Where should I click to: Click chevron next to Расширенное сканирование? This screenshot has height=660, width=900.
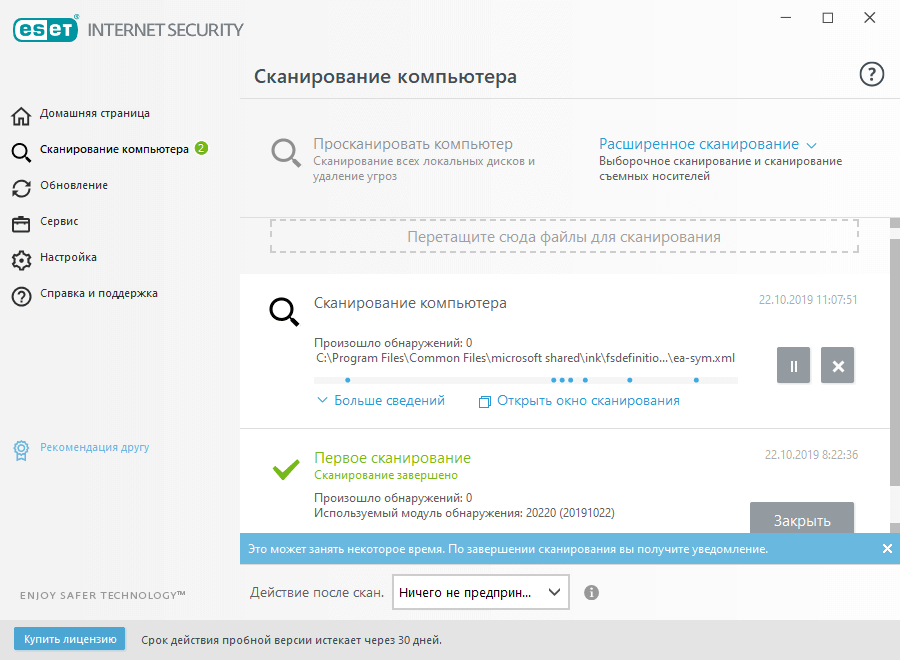click(811, 145)
